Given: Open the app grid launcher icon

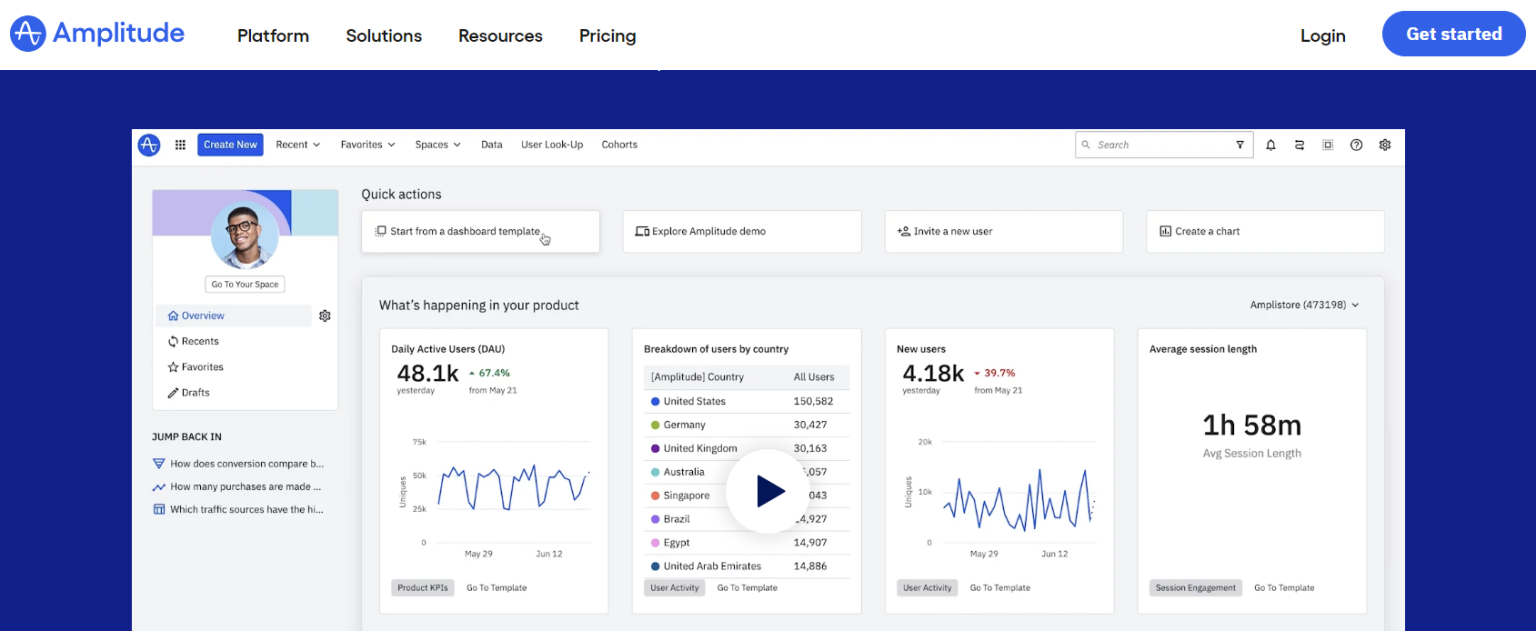Looking at the screenshot, I should [x=180, y=144].
